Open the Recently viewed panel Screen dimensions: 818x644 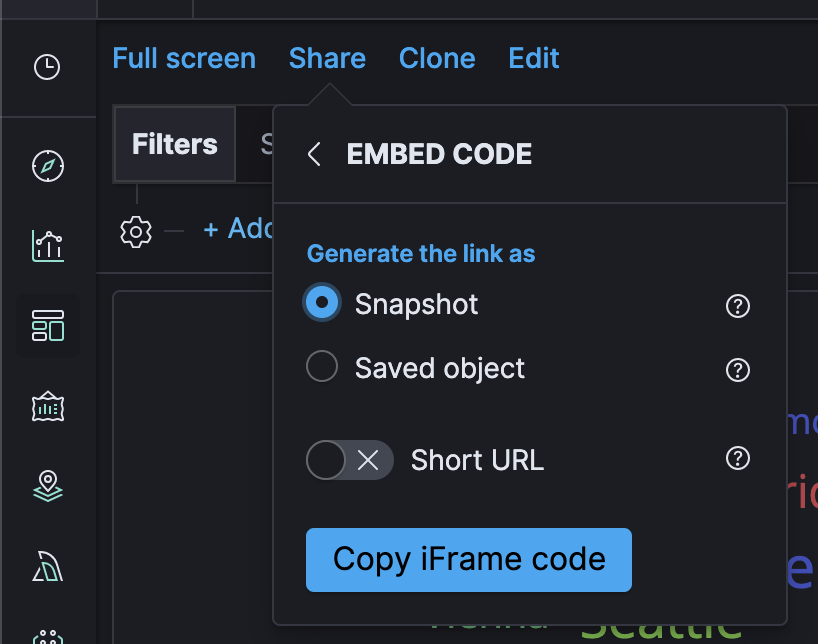(48, 68)
